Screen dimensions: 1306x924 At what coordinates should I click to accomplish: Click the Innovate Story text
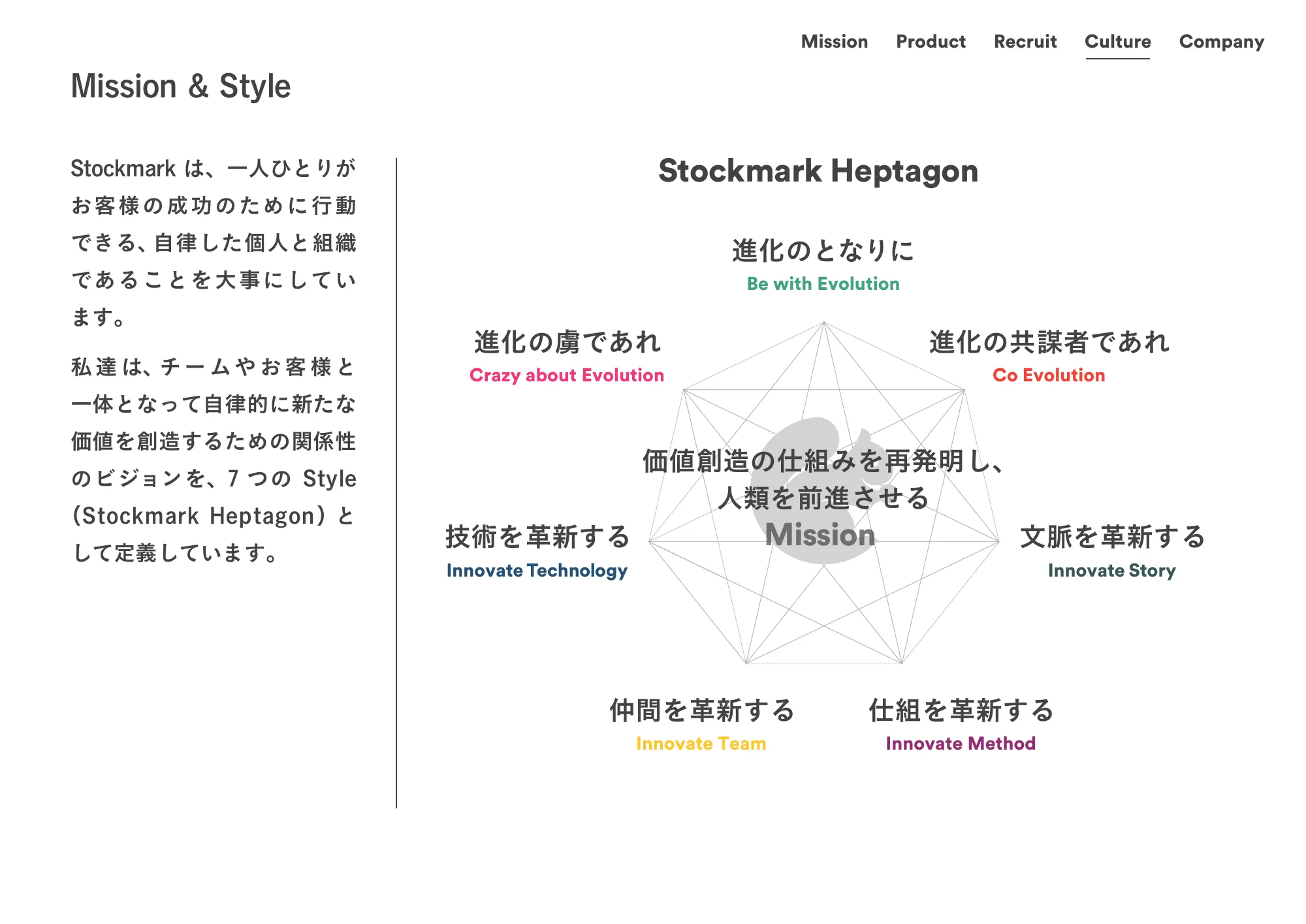[1112, 571]
